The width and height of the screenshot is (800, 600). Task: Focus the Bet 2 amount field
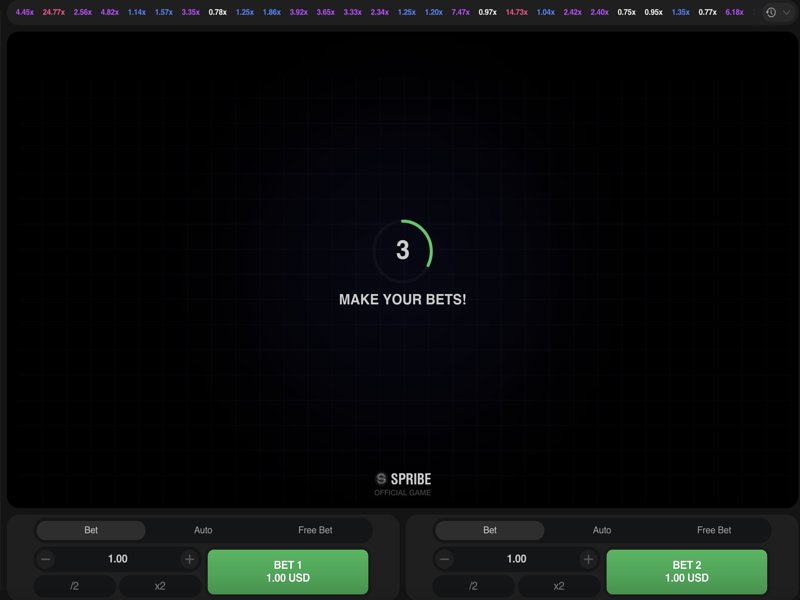click(517, 559)
